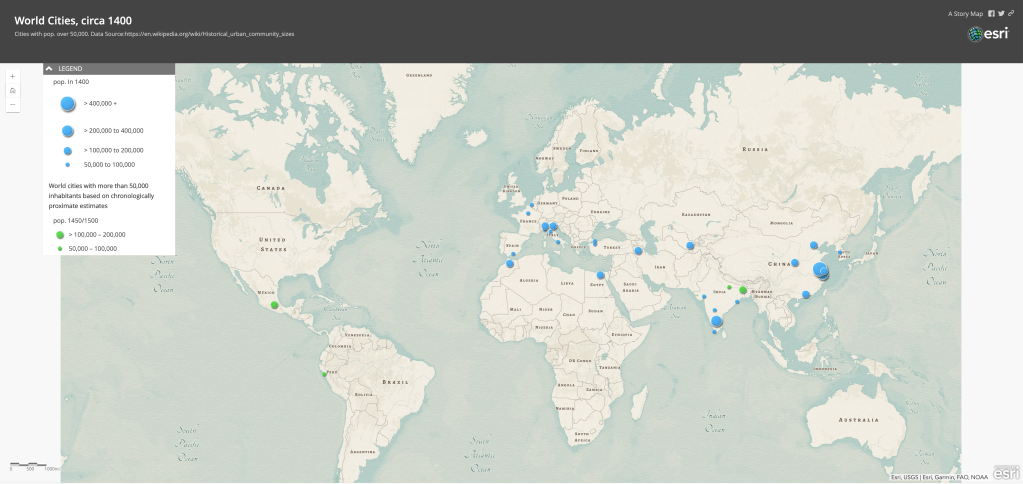The image size is (1023, 484).
Task: Open the "A Story Map" link
Action: [965, 13]
